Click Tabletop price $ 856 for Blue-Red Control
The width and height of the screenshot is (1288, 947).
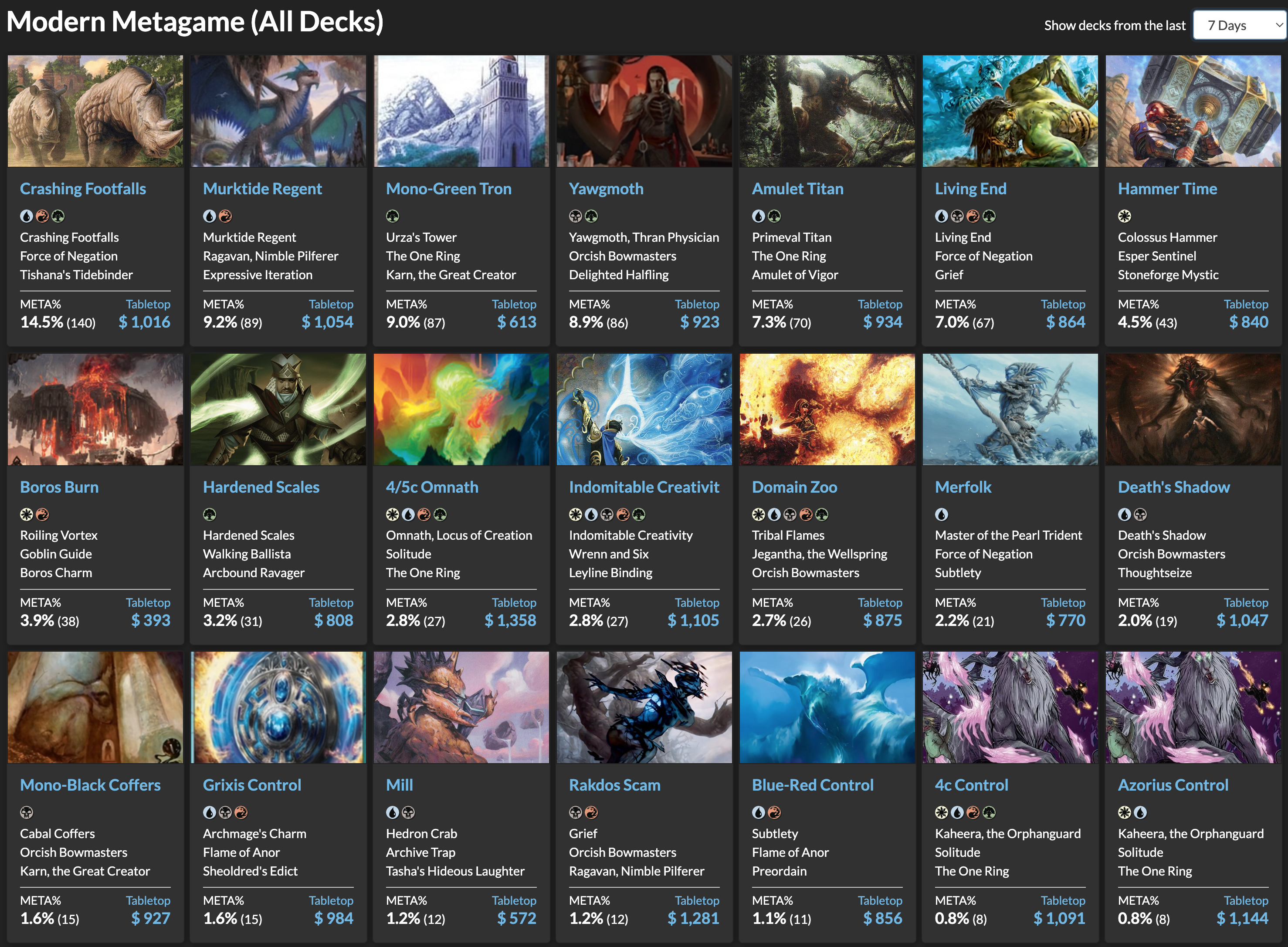883,918
